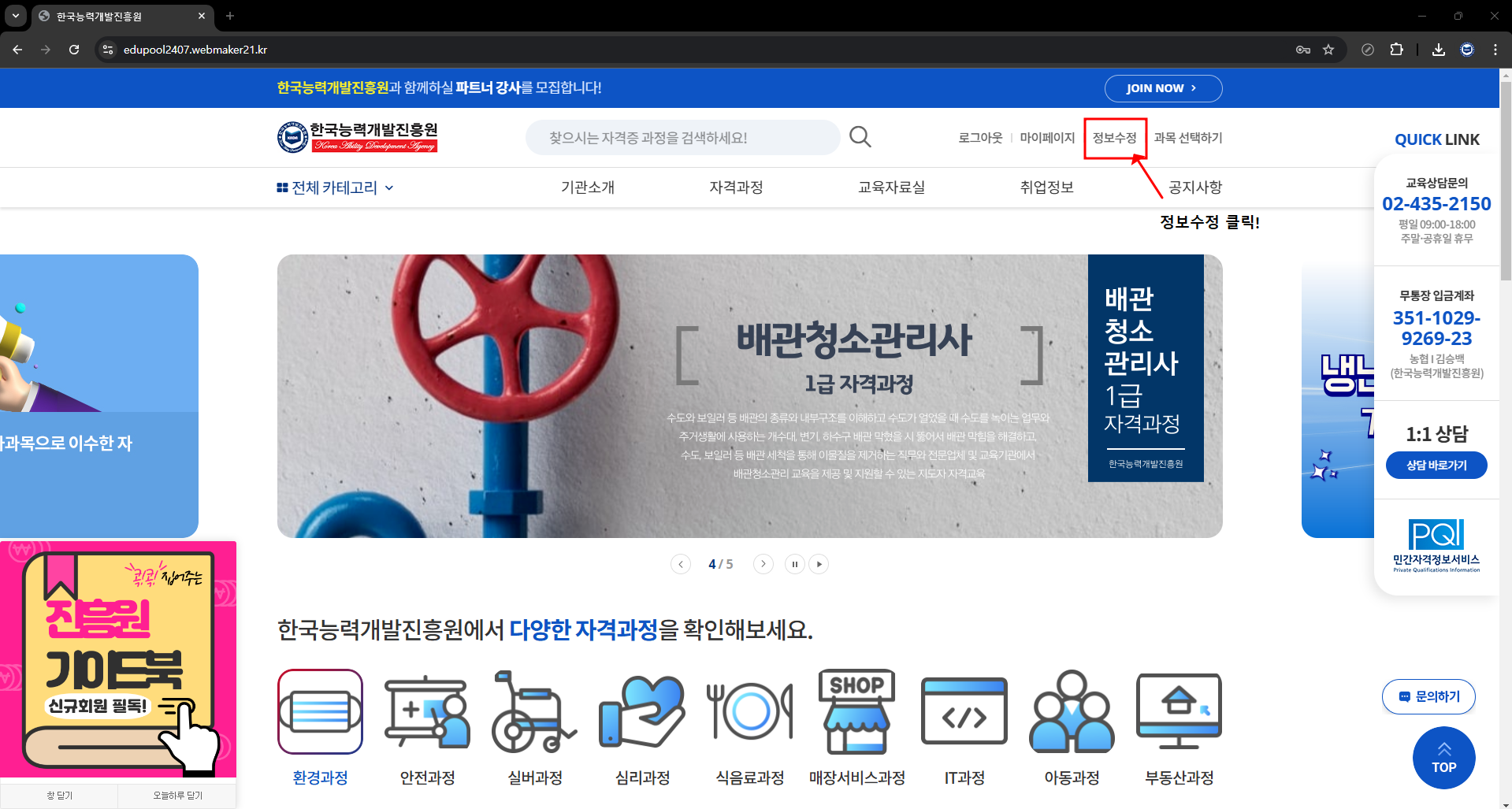
Task: Click the 문의하기 chat button
Action: click(1428, 696)
